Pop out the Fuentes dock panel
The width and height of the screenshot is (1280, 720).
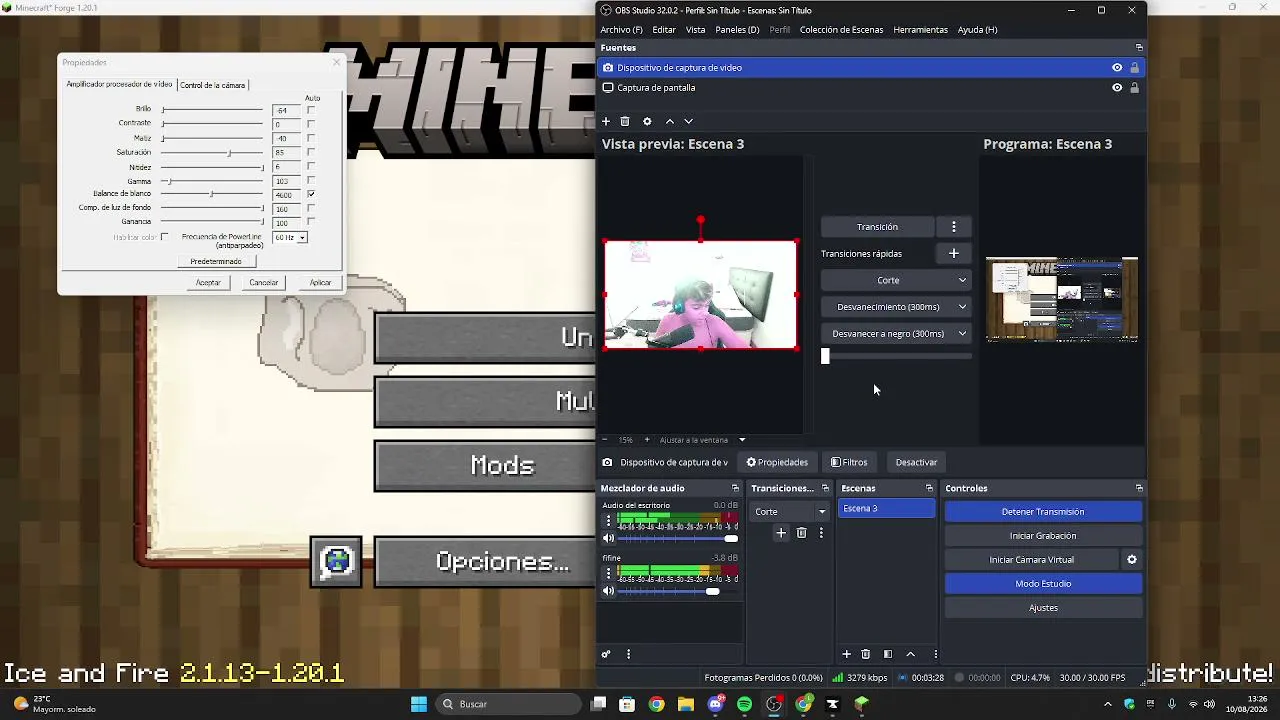pyautogui.click(x=1139, y=48)
